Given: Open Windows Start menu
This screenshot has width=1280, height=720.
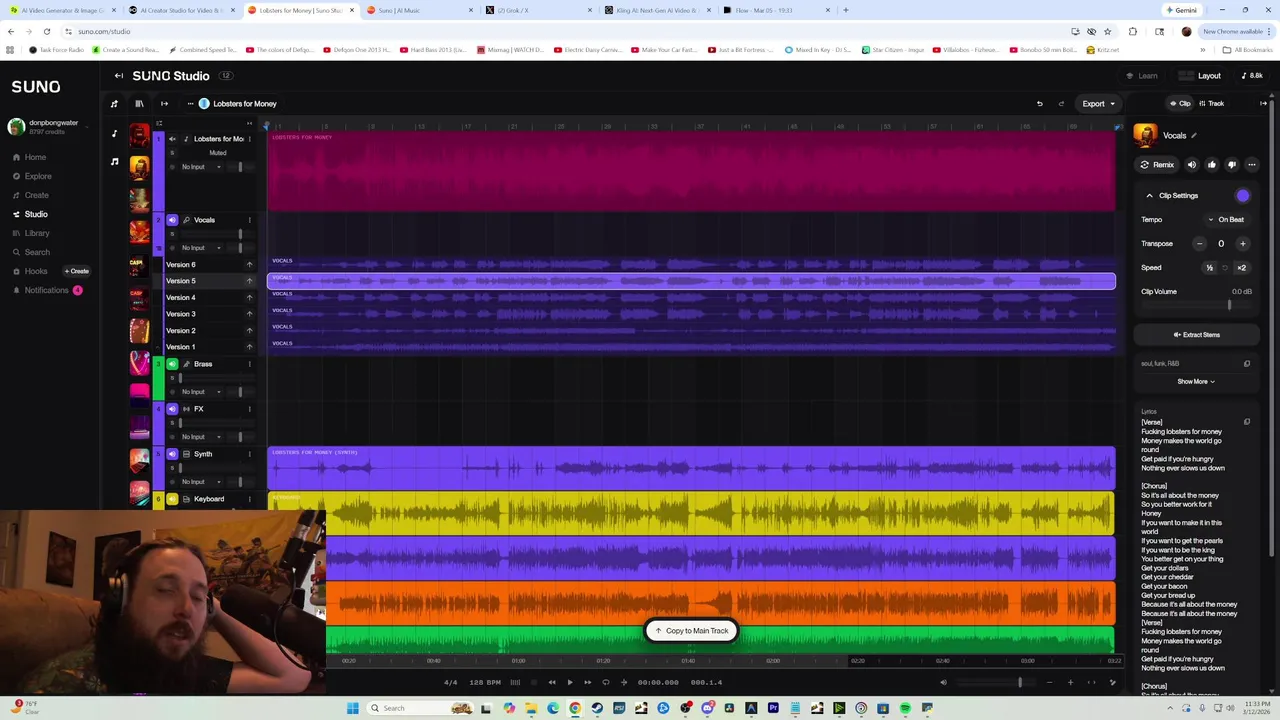Looking at the screenshot, I should click(x=352, y=708).
